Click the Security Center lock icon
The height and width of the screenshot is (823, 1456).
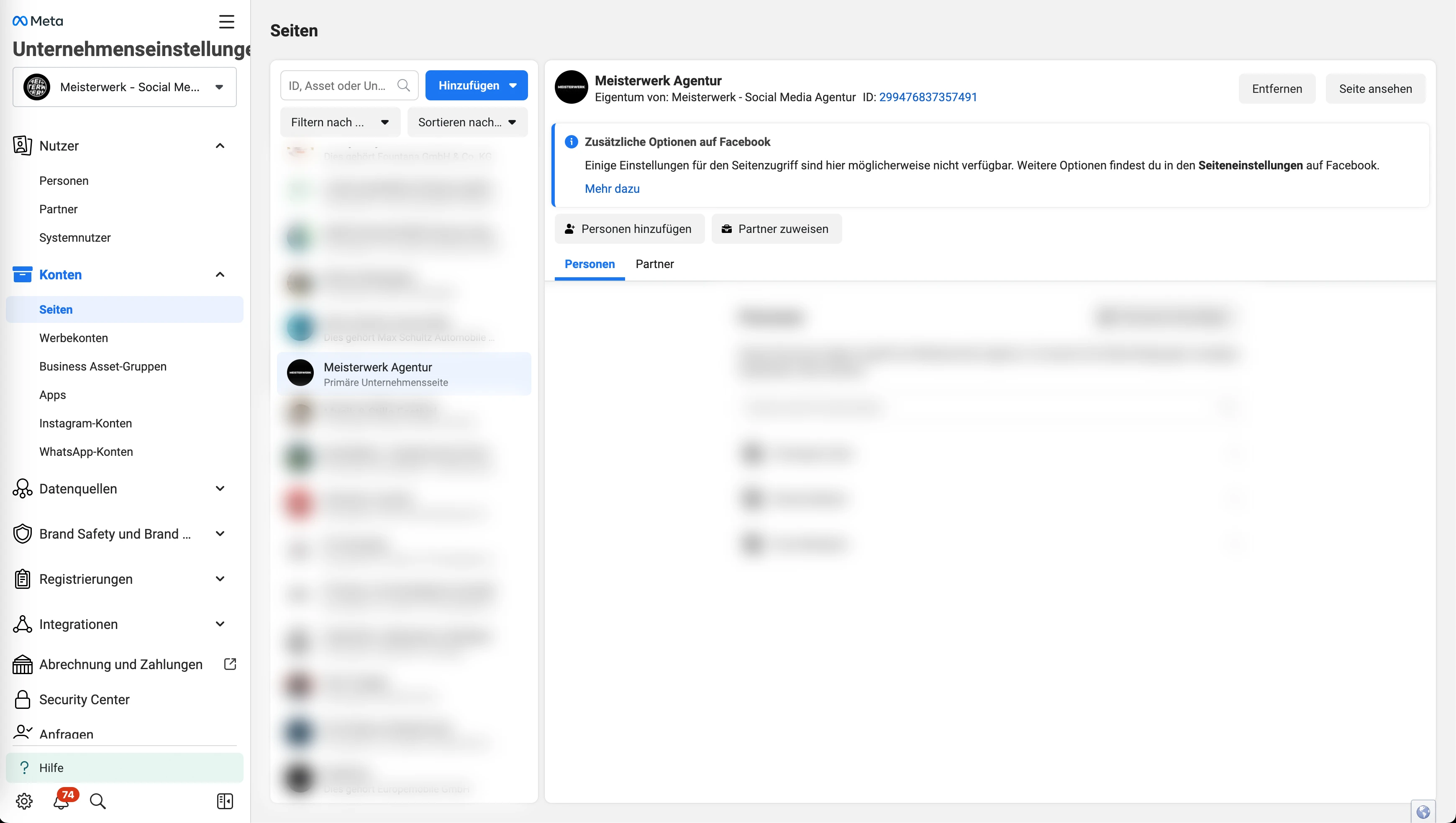(x=23, y=699)
